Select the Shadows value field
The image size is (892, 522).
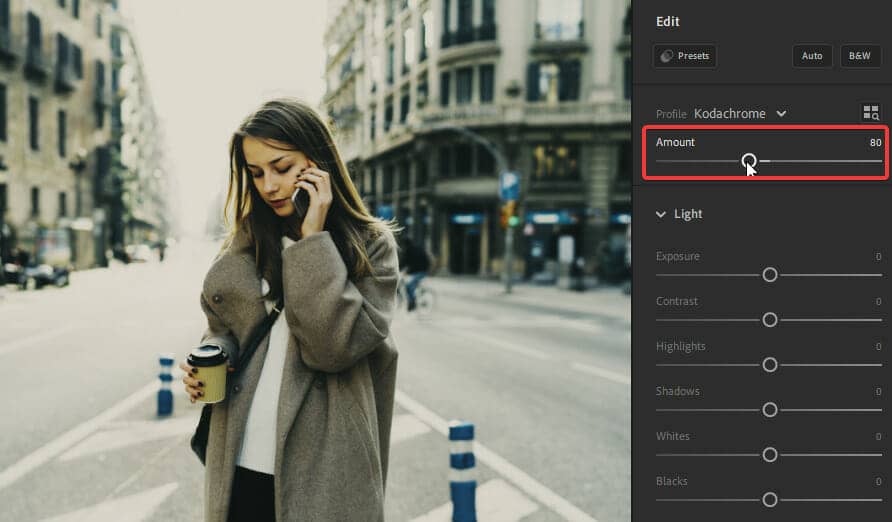[x=878, y=392]
